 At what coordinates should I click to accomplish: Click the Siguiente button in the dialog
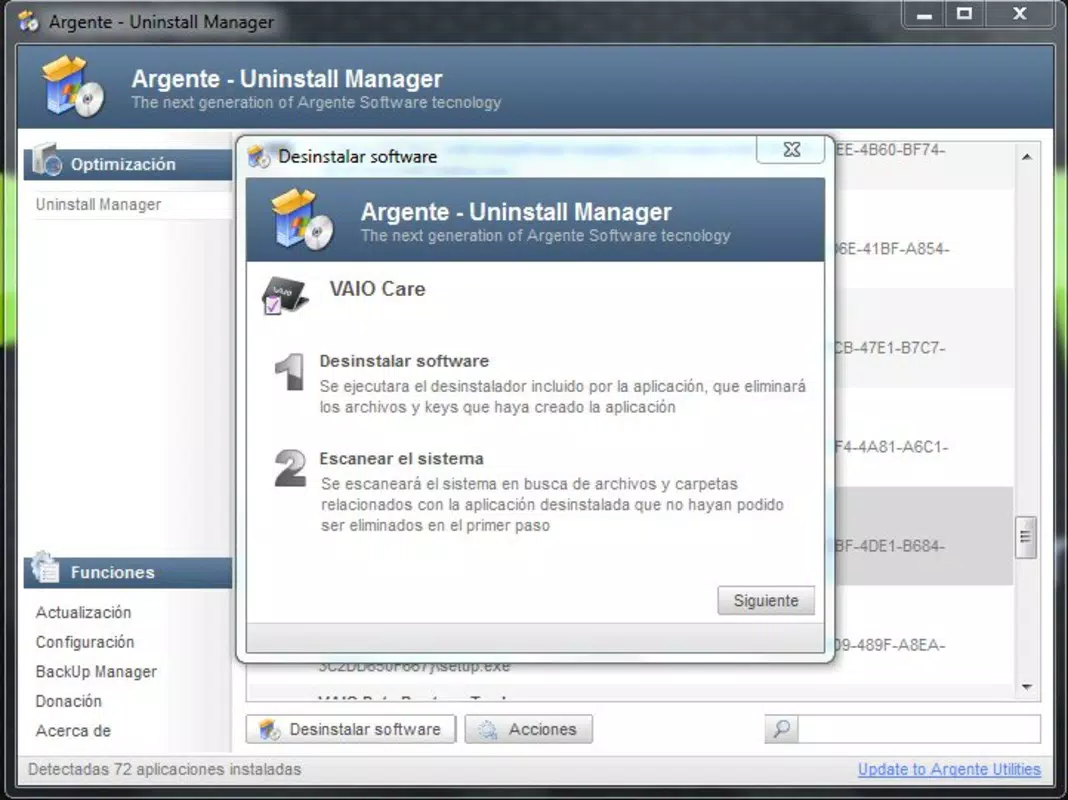(766, 601)
